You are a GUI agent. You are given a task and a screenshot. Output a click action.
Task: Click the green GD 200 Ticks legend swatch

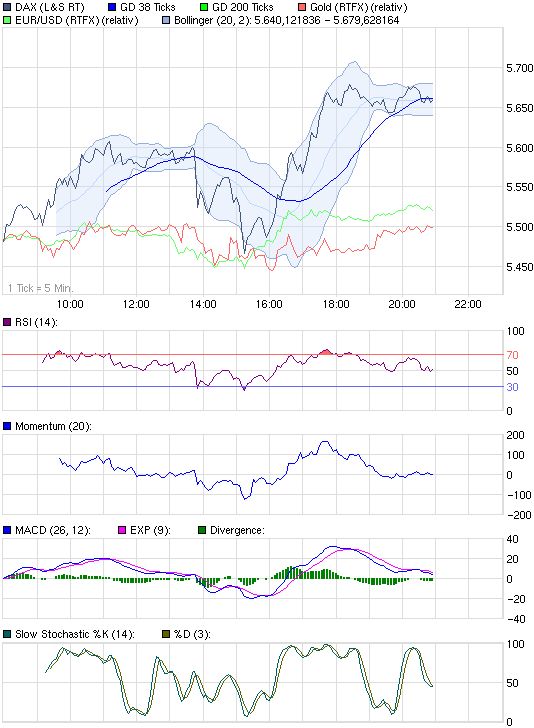[204, 7]
